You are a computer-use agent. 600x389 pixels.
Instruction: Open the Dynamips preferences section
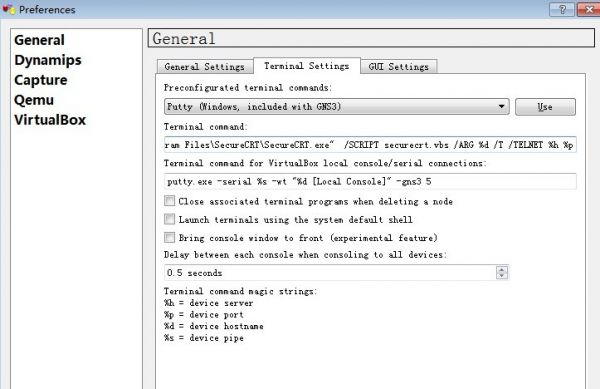tap(48, 60)
